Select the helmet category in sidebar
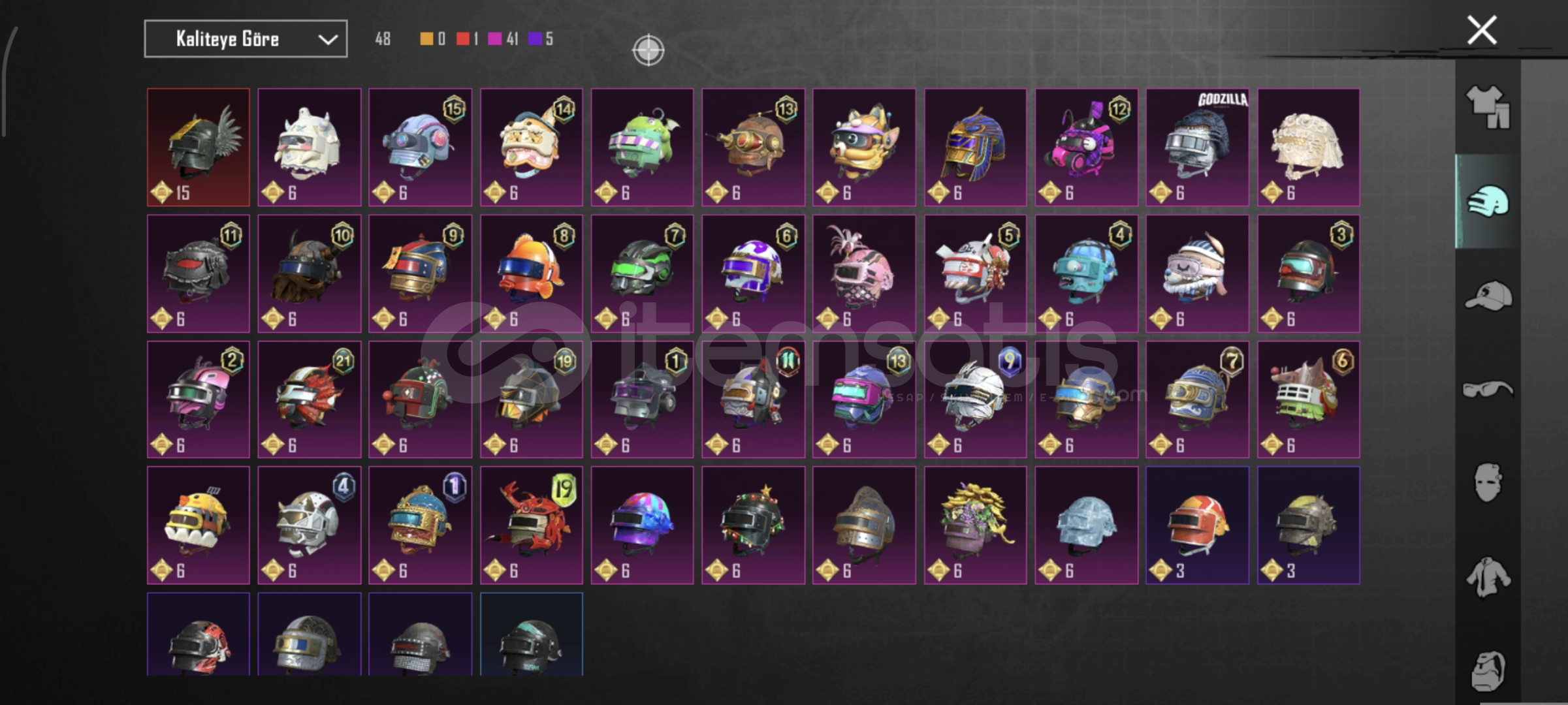This screenshot has width=1568, height=705. 1488,202
